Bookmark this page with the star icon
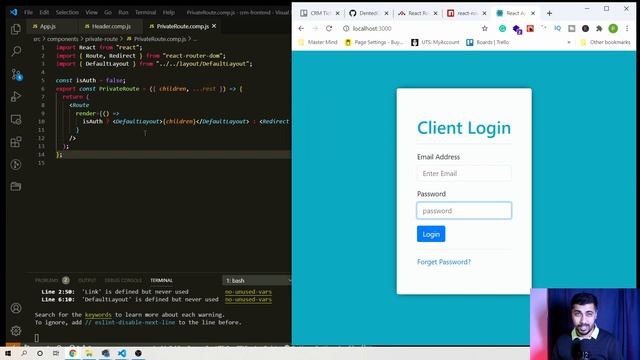Viewport: 640px width, 360px height. point(484,29)
